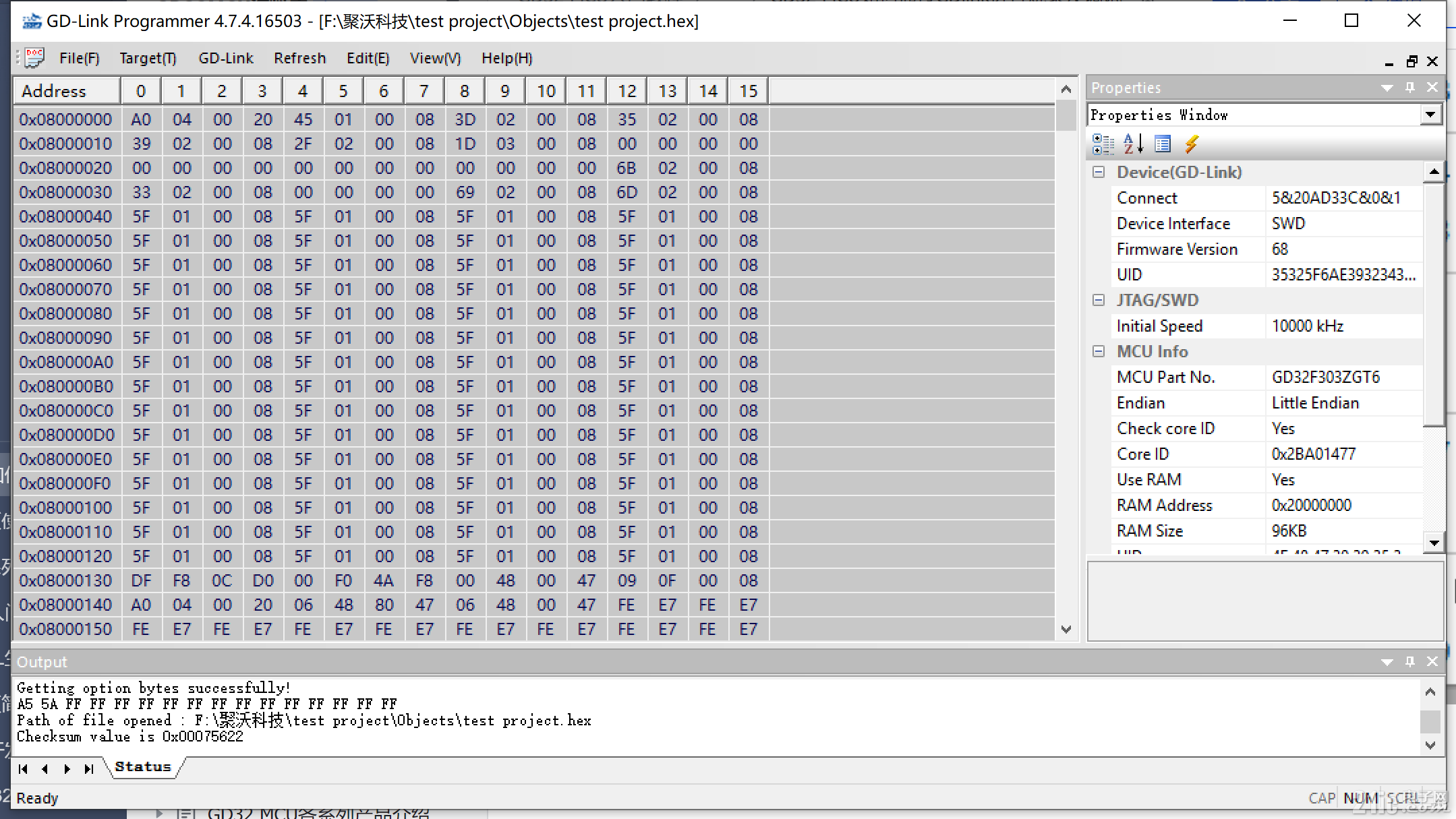Collapse the MCU Info category
This screenshot has height=819, width=1456.
point(1099,351)
